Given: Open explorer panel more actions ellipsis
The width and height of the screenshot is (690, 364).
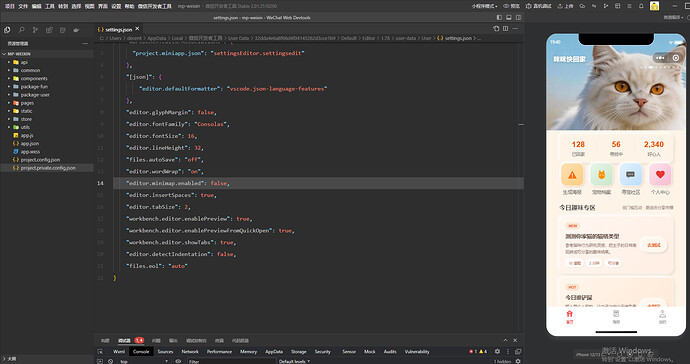Looking at the screenshot, I should [85, 44].
